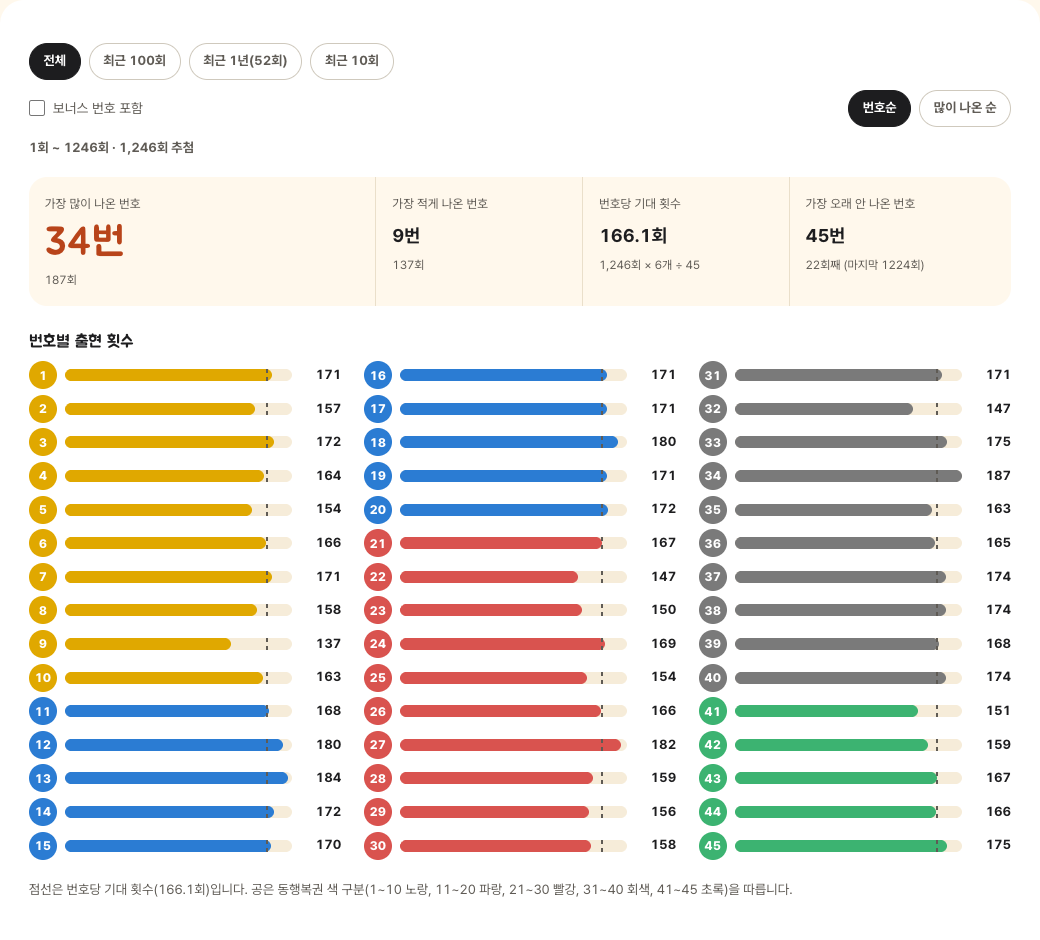Click the 1,246회 × 6개 ÷ 45 formula
The width and height of the screenshot is (1040, 940).
tap(649, 265)
